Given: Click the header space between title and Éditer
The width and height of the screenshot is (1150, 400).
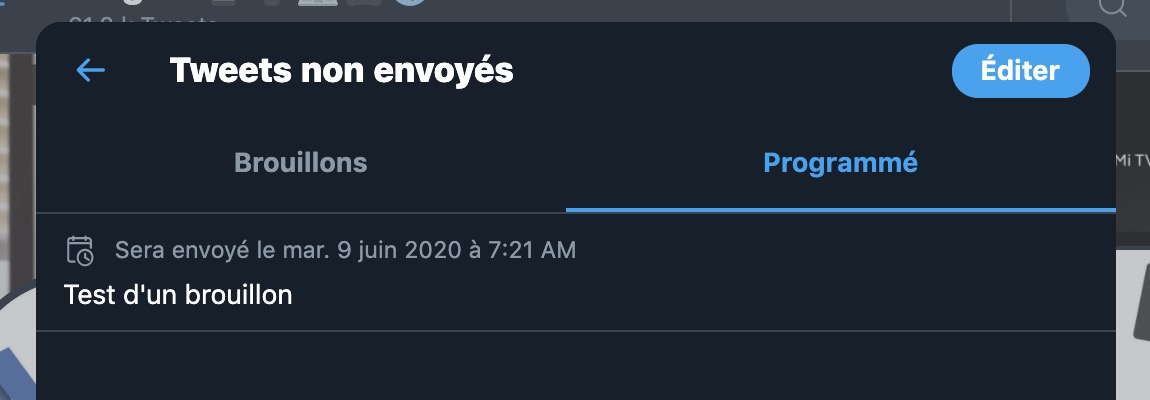Looking at the screenshot, I should click(730, 70).
